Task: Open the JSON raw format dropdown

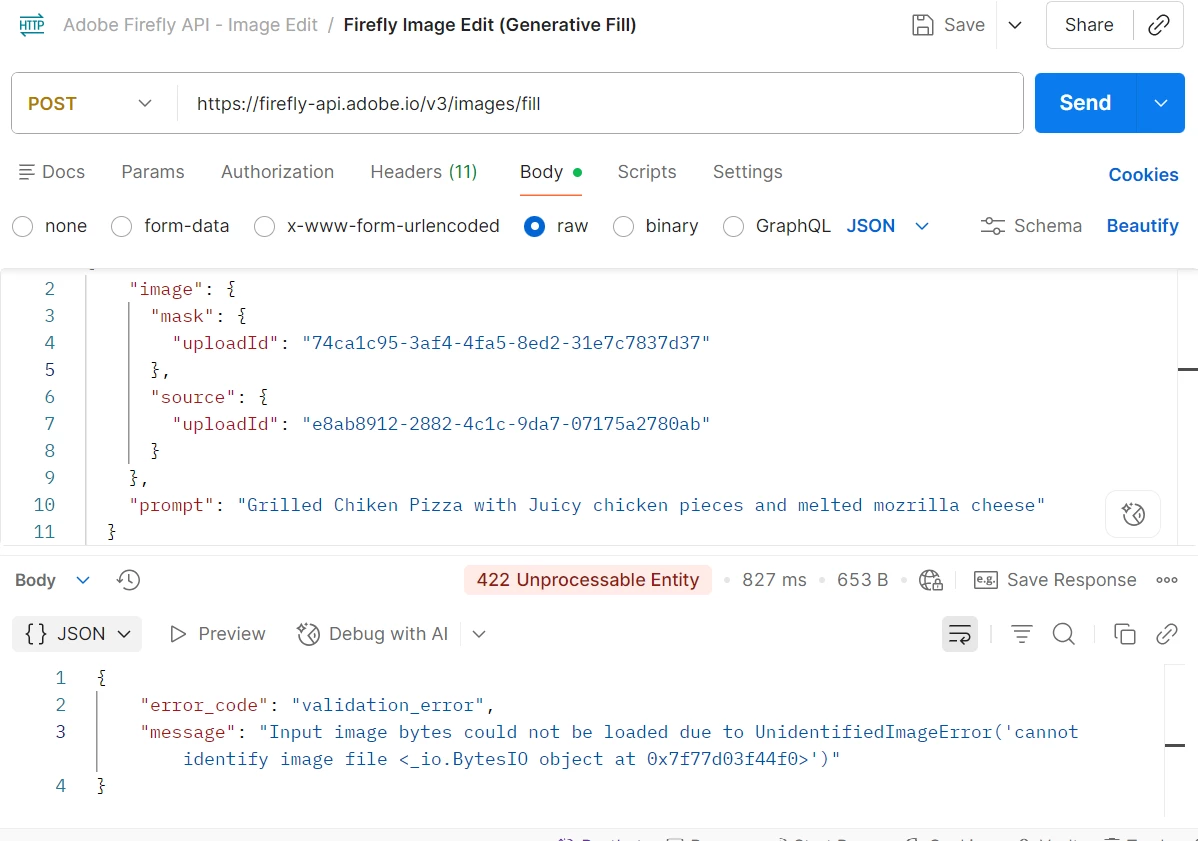Action: (888, 226)
